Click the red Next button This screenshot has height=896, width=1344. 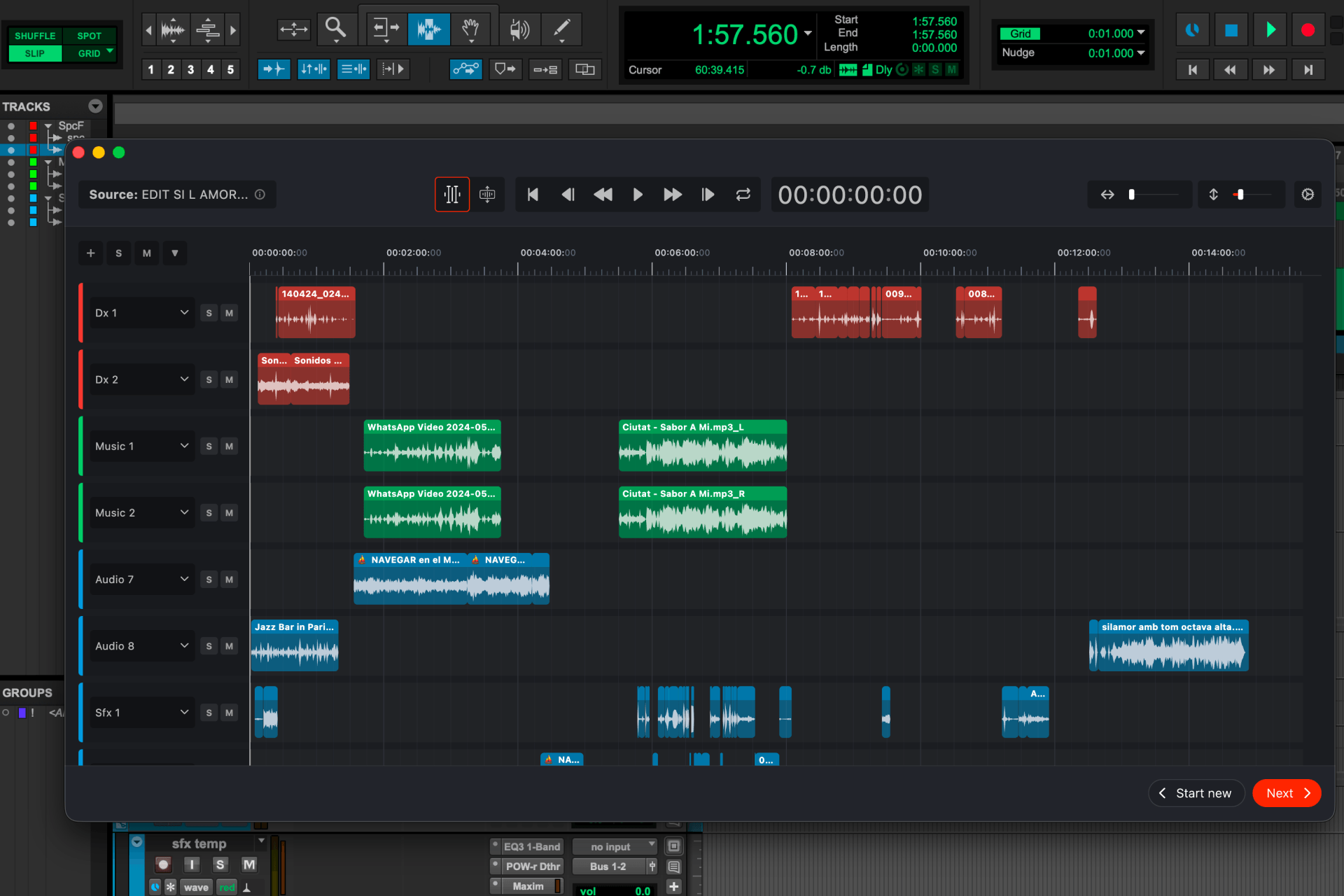click(1287, 793)
